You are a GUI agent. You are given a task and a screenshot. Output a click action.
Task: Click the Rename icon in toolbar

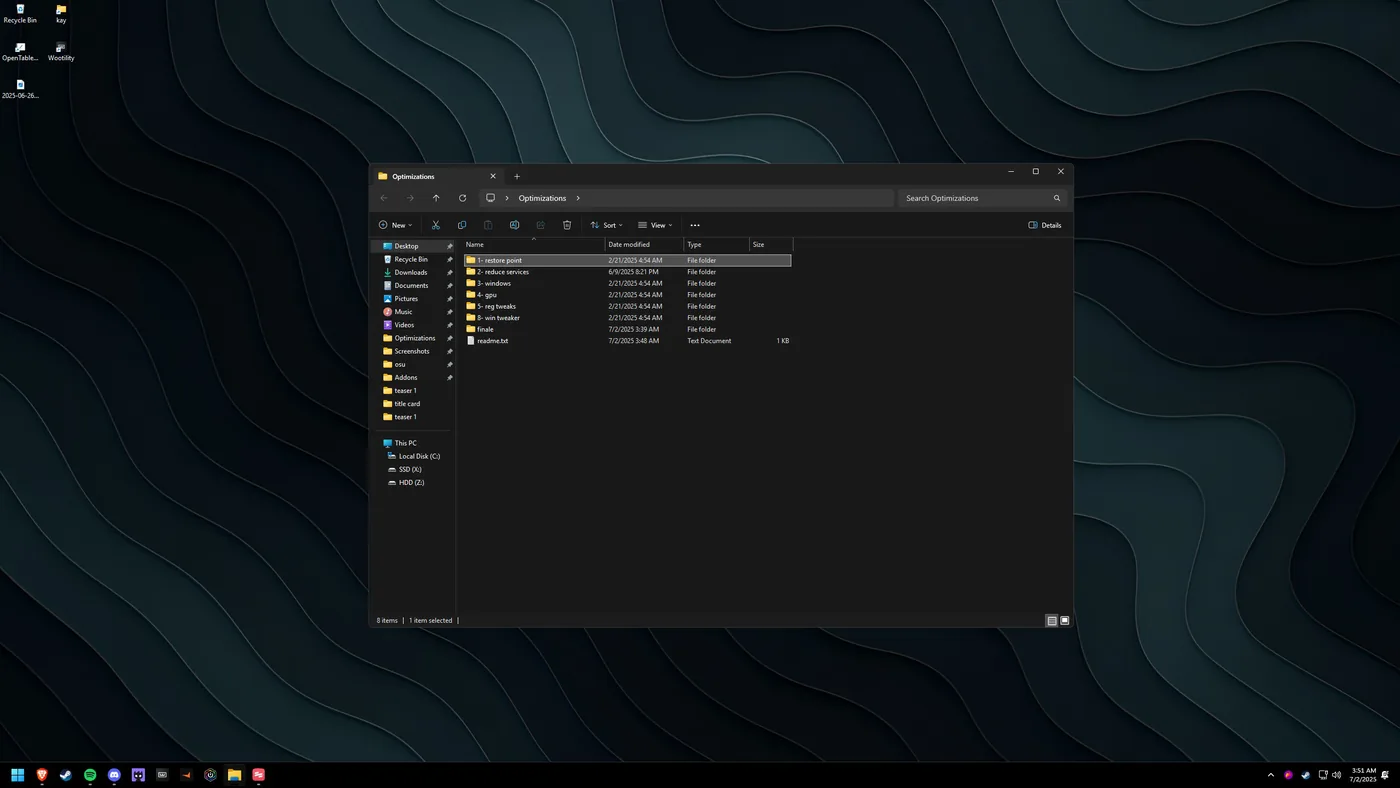click(x=514, y=225)
